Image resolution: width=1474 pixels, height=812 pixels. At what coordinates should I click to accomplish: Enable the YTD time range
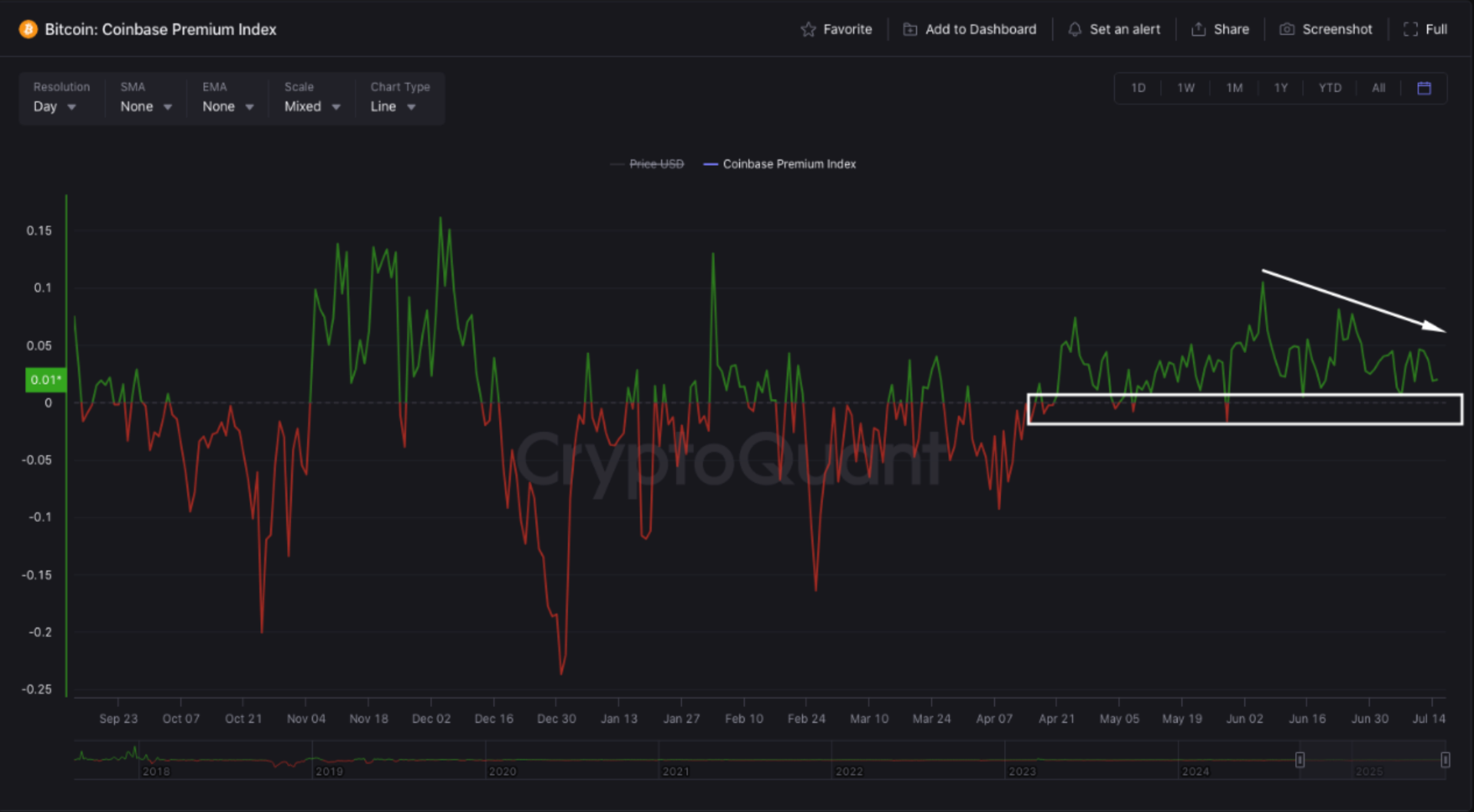(x=1330, y=87)
